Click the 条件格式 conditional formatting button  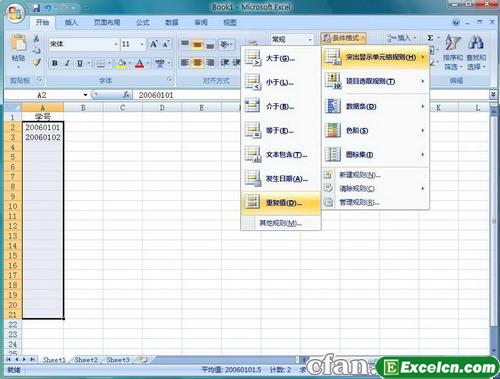point(343,38)
